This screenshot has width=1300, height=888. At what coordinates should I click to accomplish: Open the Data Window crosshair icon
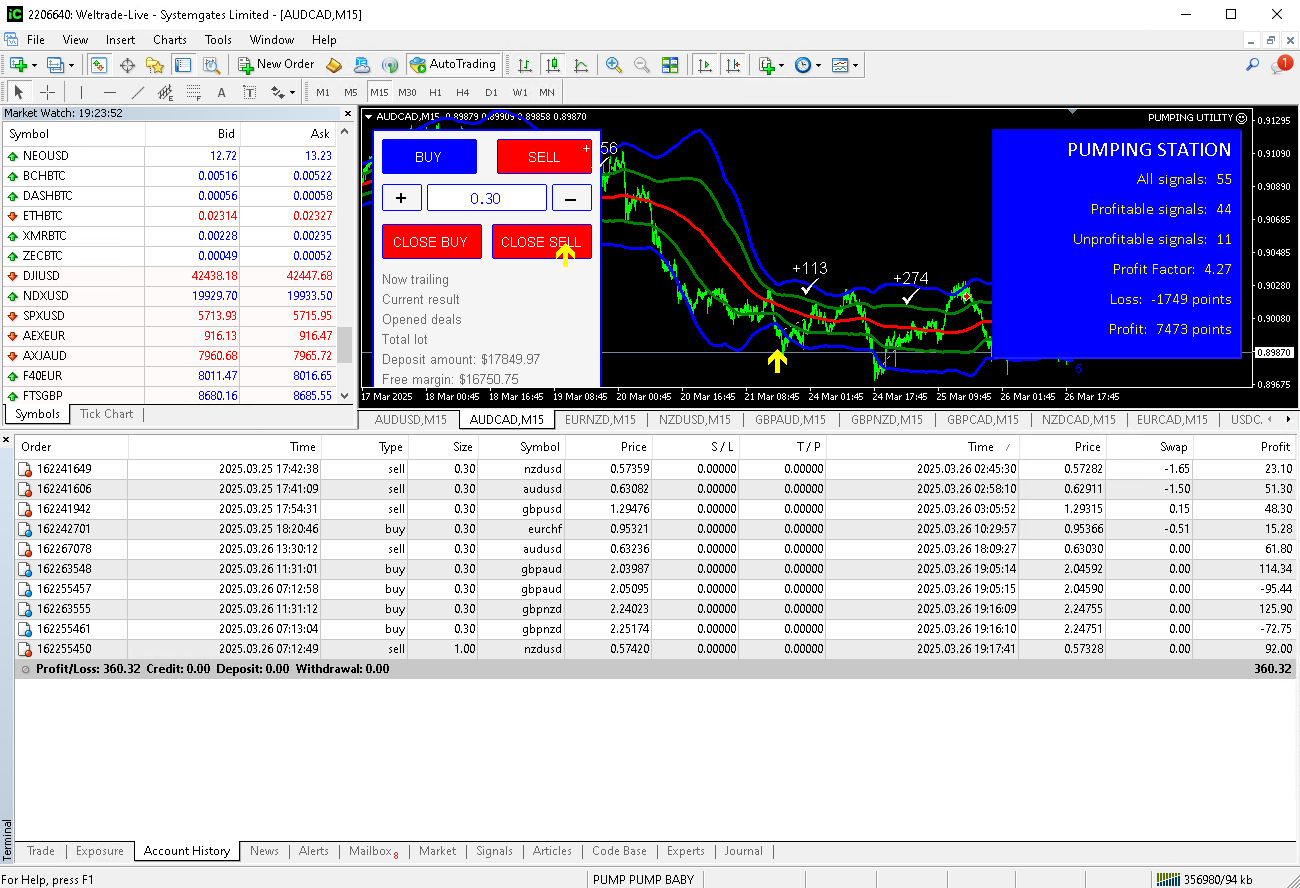point(127,65)
